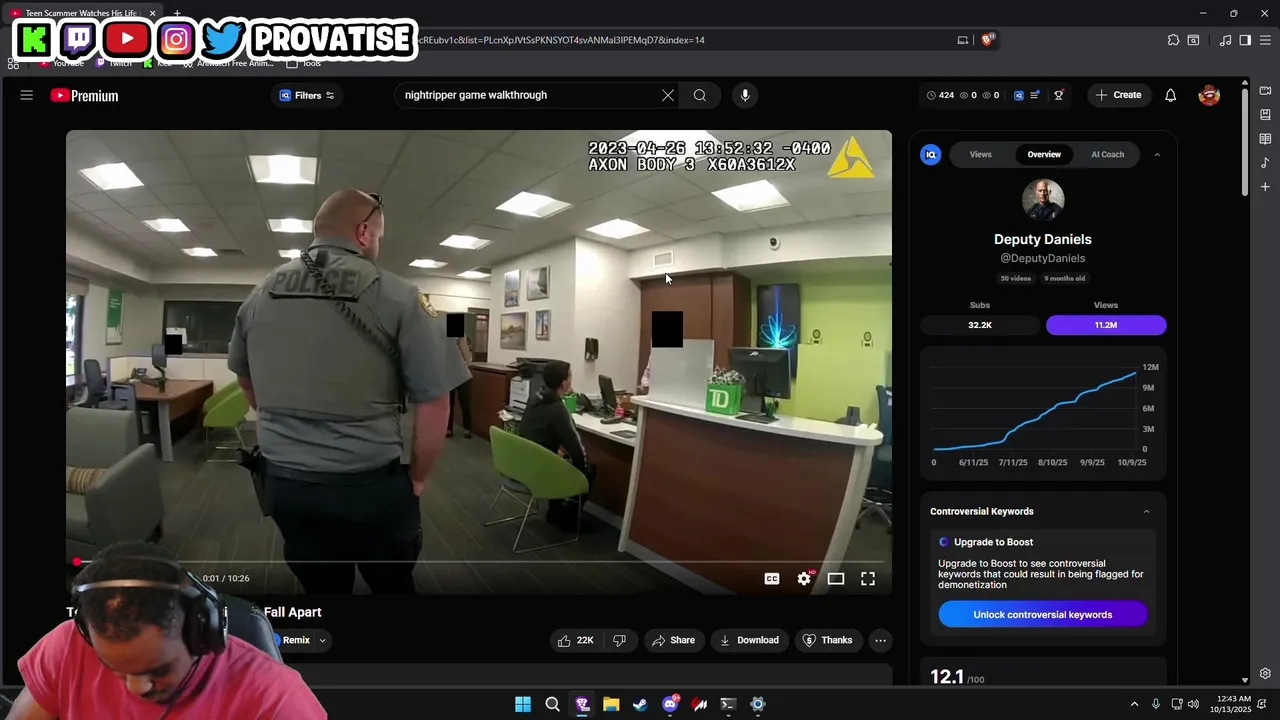Click Deputy Daniels channel avatar
Screen dimensions: 1280x720
coord(1043,200)
